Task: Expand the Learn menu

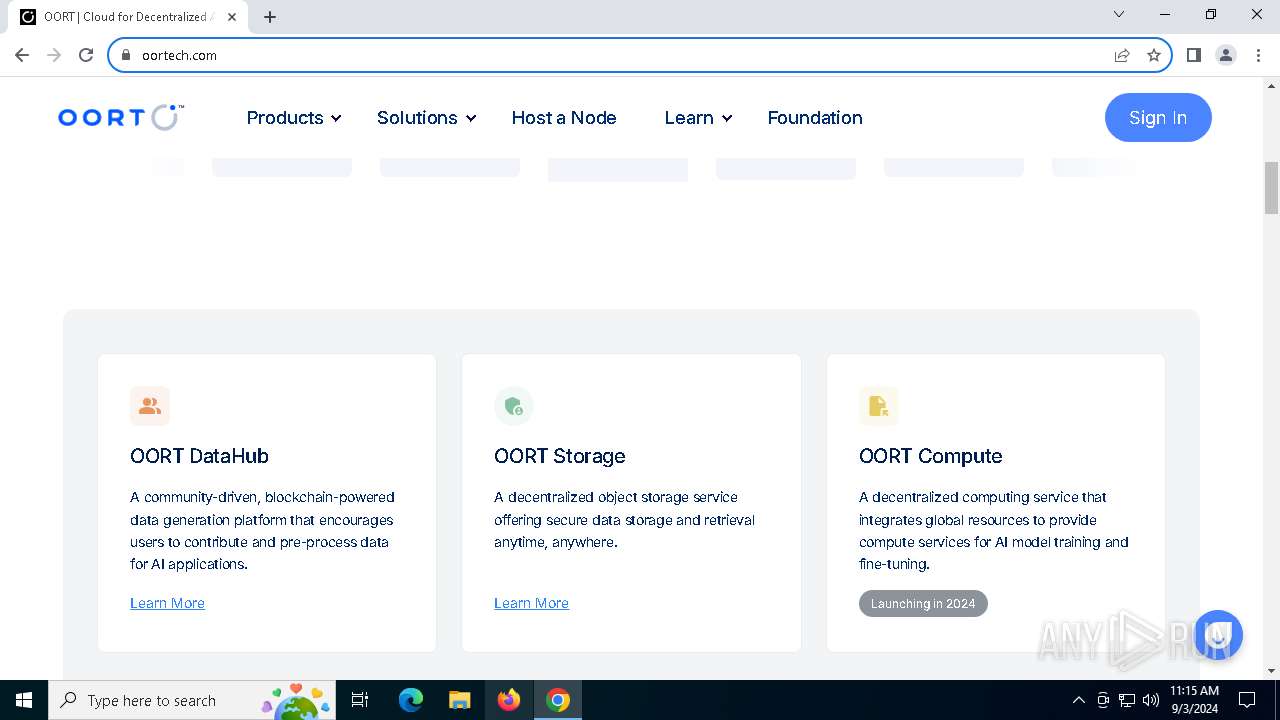Action: click(x=699, y=117)
